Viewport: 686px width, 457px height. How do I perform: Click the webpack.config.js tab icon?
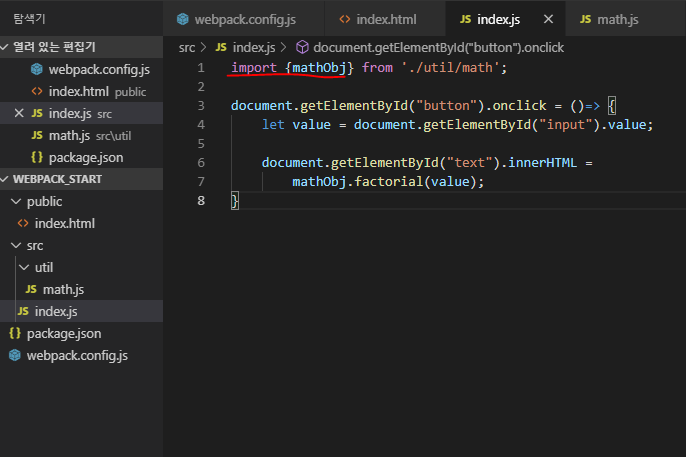click(182, 19)
